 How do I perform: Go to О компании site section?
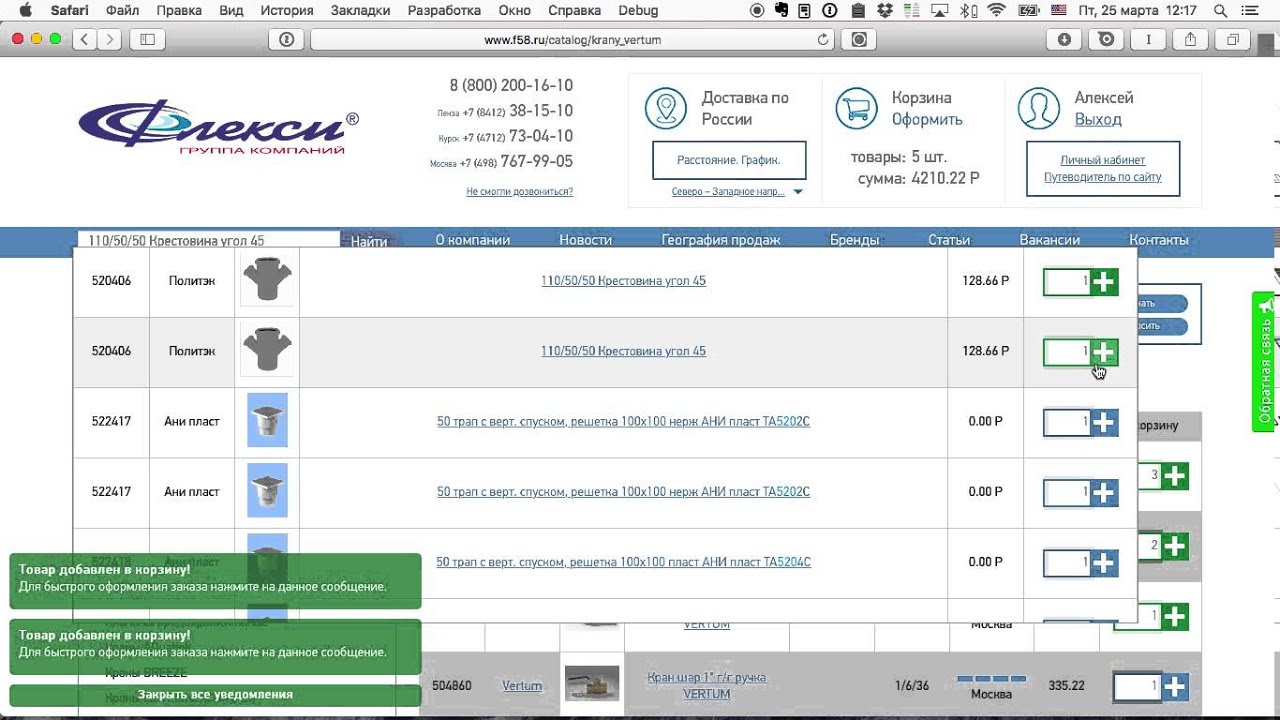tap(473, 240)
